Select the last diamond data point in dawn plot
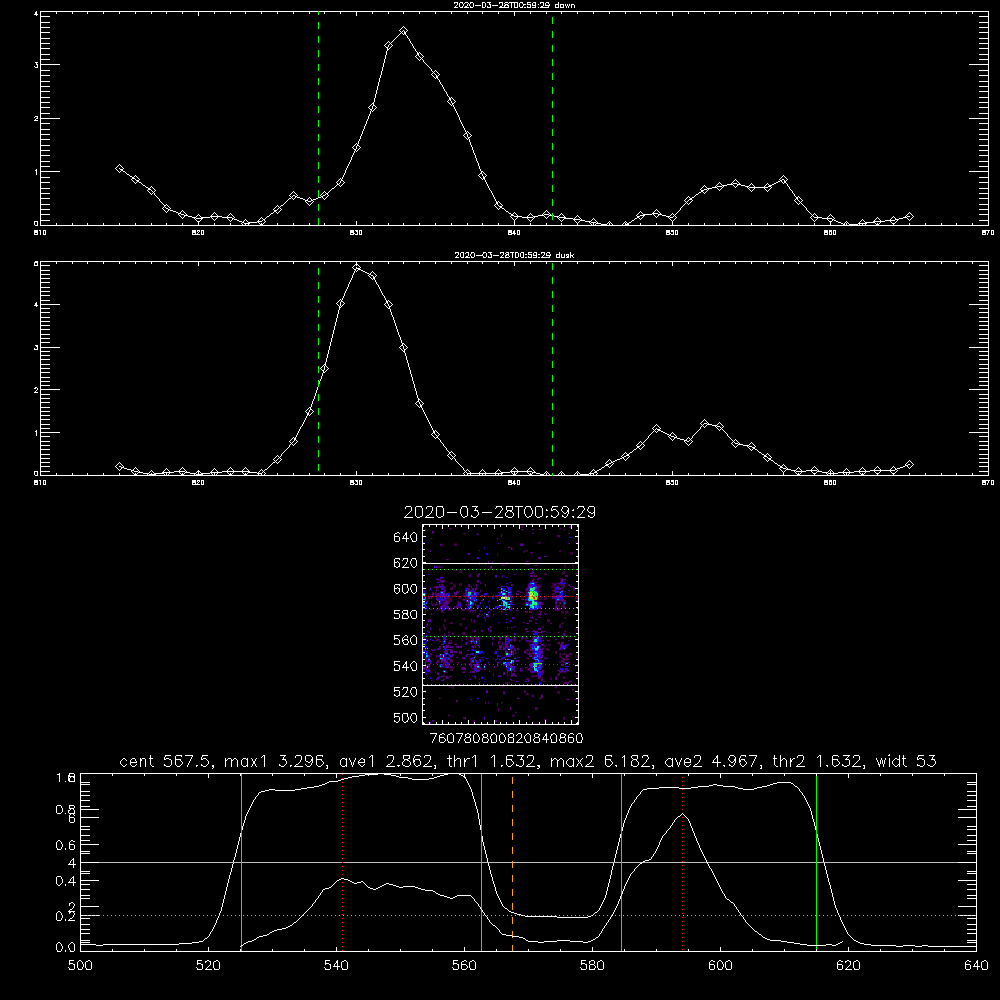Viewport: 1000px width, 1000px height. 909,216
